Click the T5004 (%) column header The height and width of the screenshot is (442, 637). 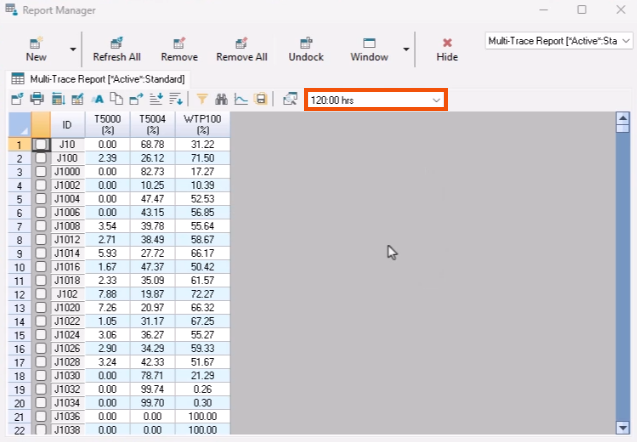(153, 124)
